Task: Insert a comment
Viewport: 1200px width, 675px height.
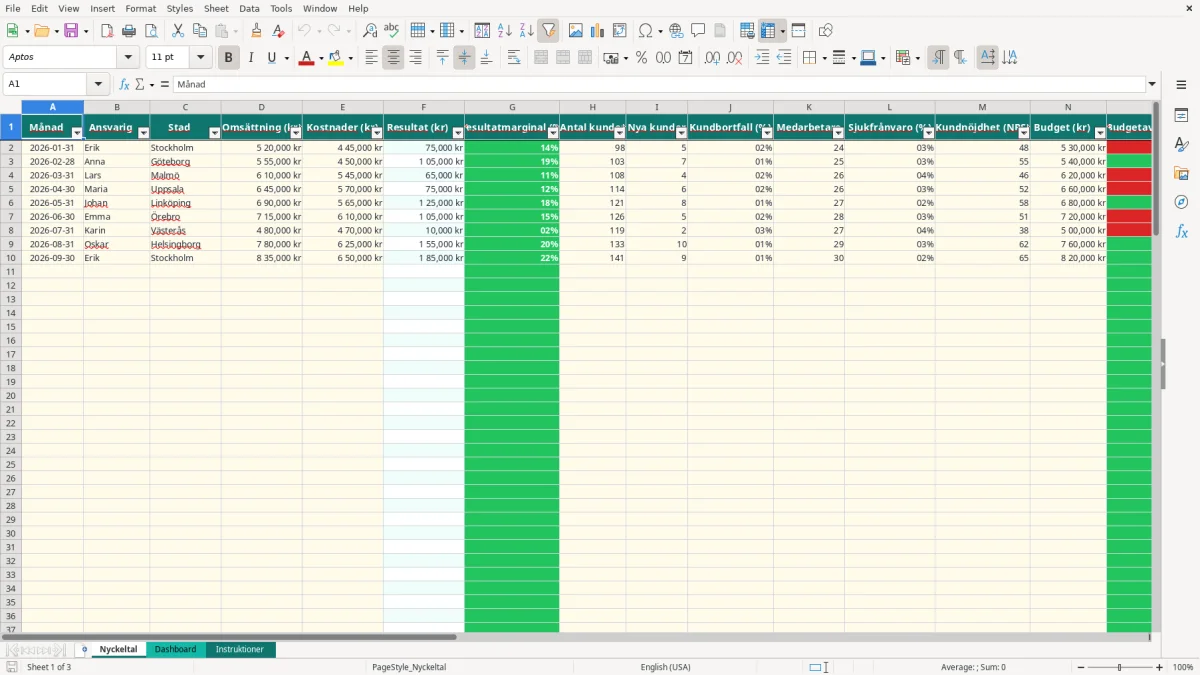Action: coord(698,31)
